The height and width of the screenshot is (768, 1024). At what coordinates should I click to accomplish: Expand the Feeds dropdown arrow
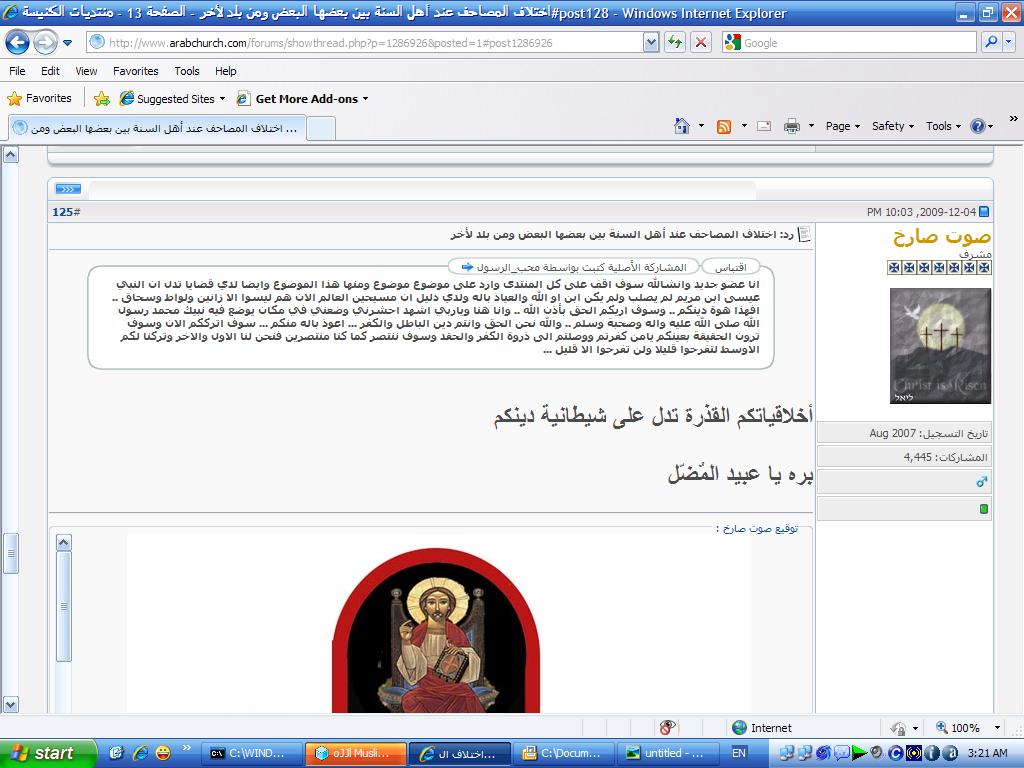tap(744, 126)
